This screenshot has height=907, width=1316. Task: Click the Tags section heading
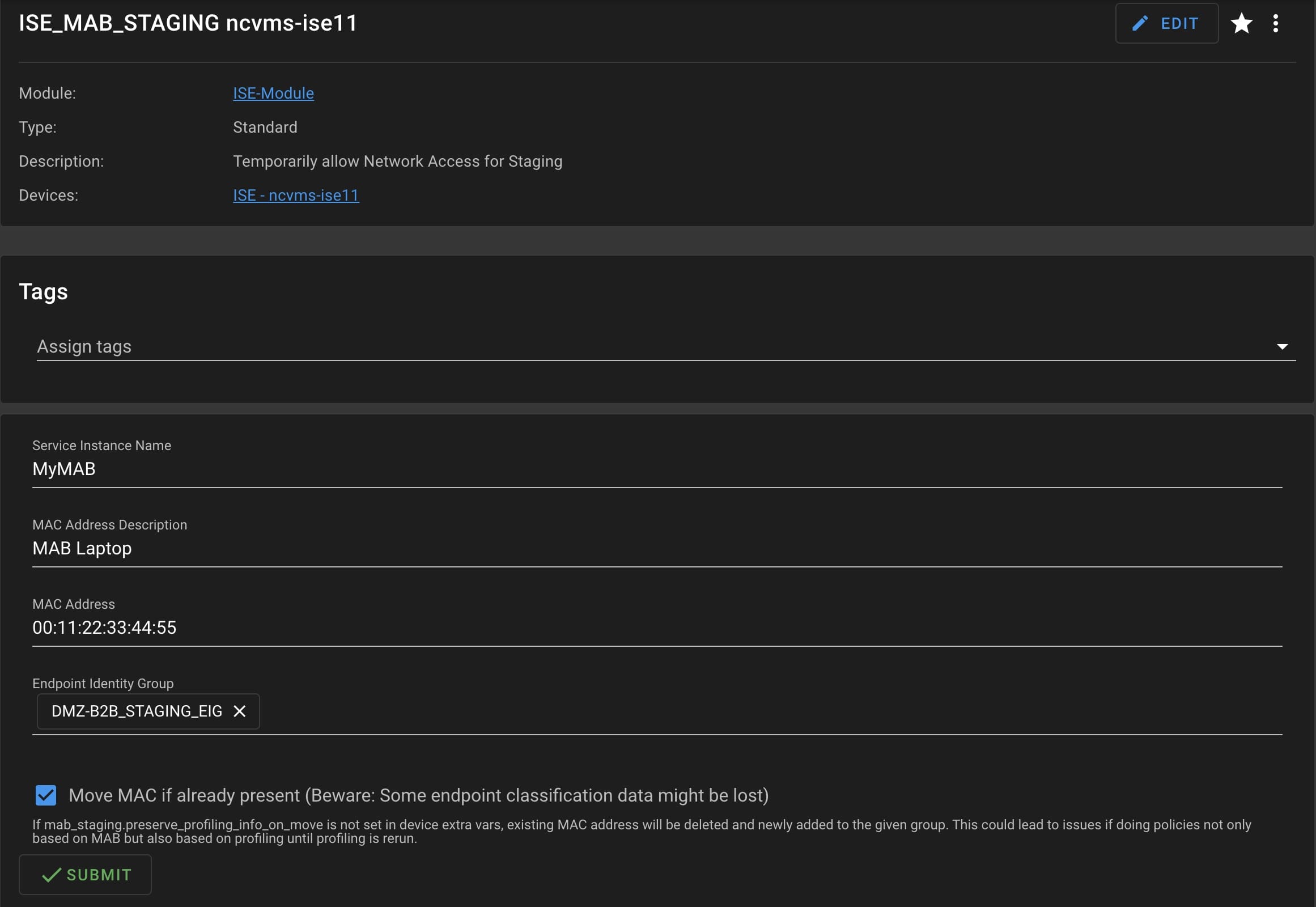[x=43, y=291]
